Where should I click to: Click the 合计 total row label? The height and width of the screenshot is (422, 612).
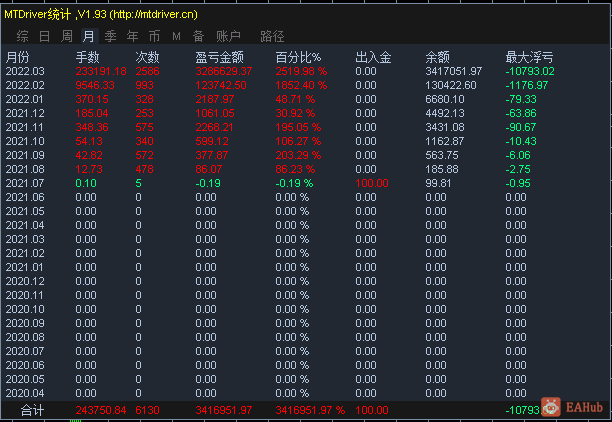coord(32,410)
